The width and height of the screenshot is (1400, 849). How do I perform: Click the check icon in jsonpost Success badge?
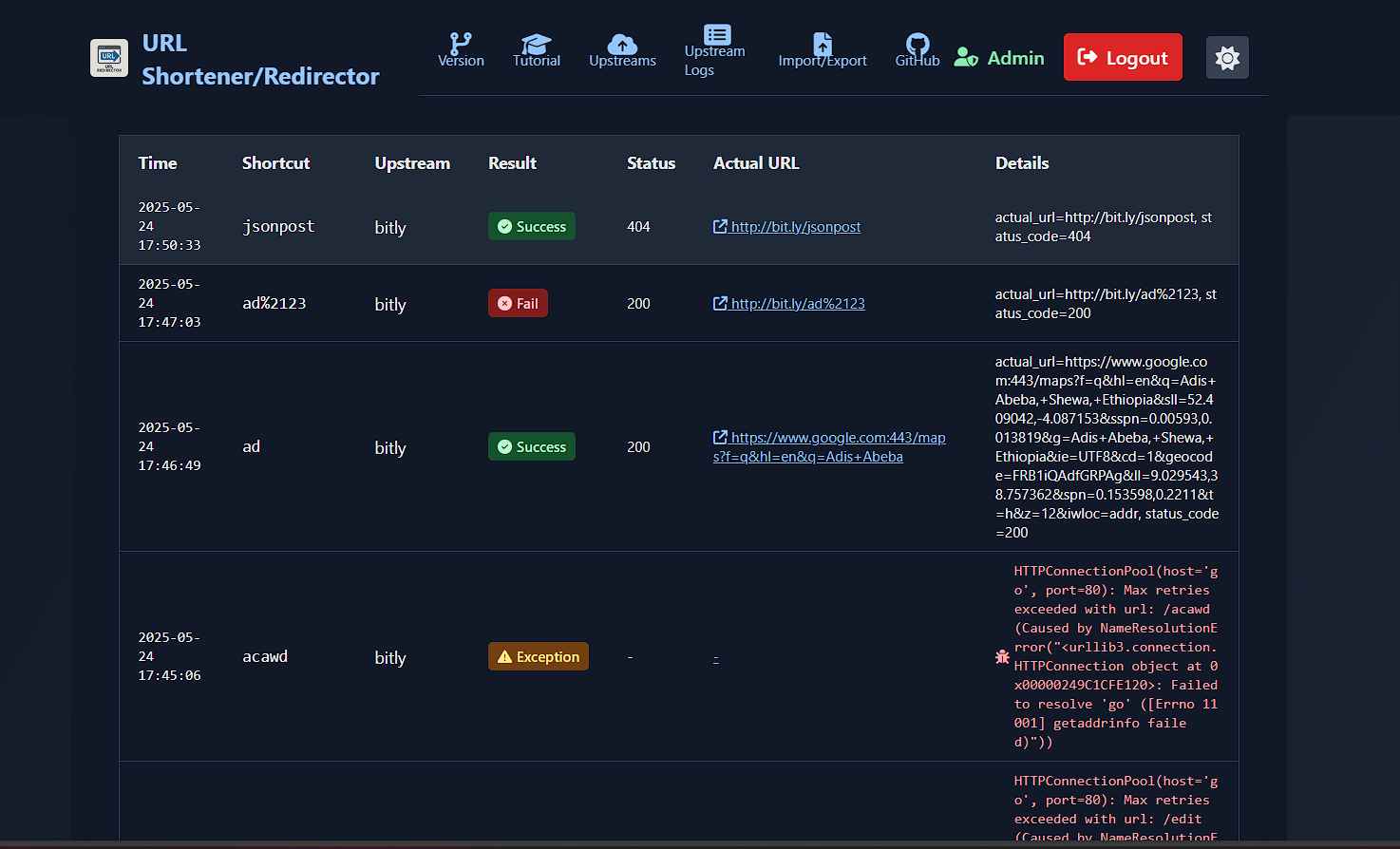(x=504, y=226)
